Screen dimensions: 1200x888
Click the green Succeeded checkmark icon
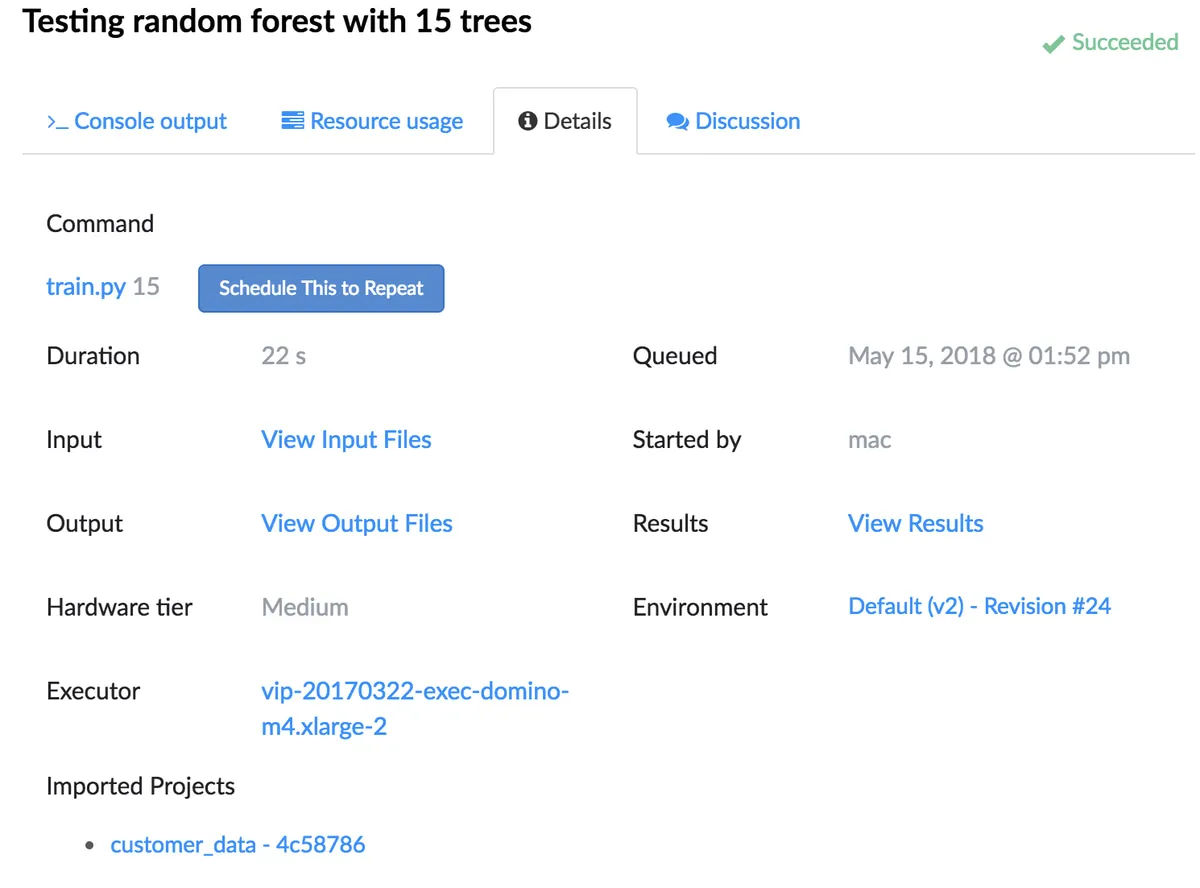click(1052, 44)
